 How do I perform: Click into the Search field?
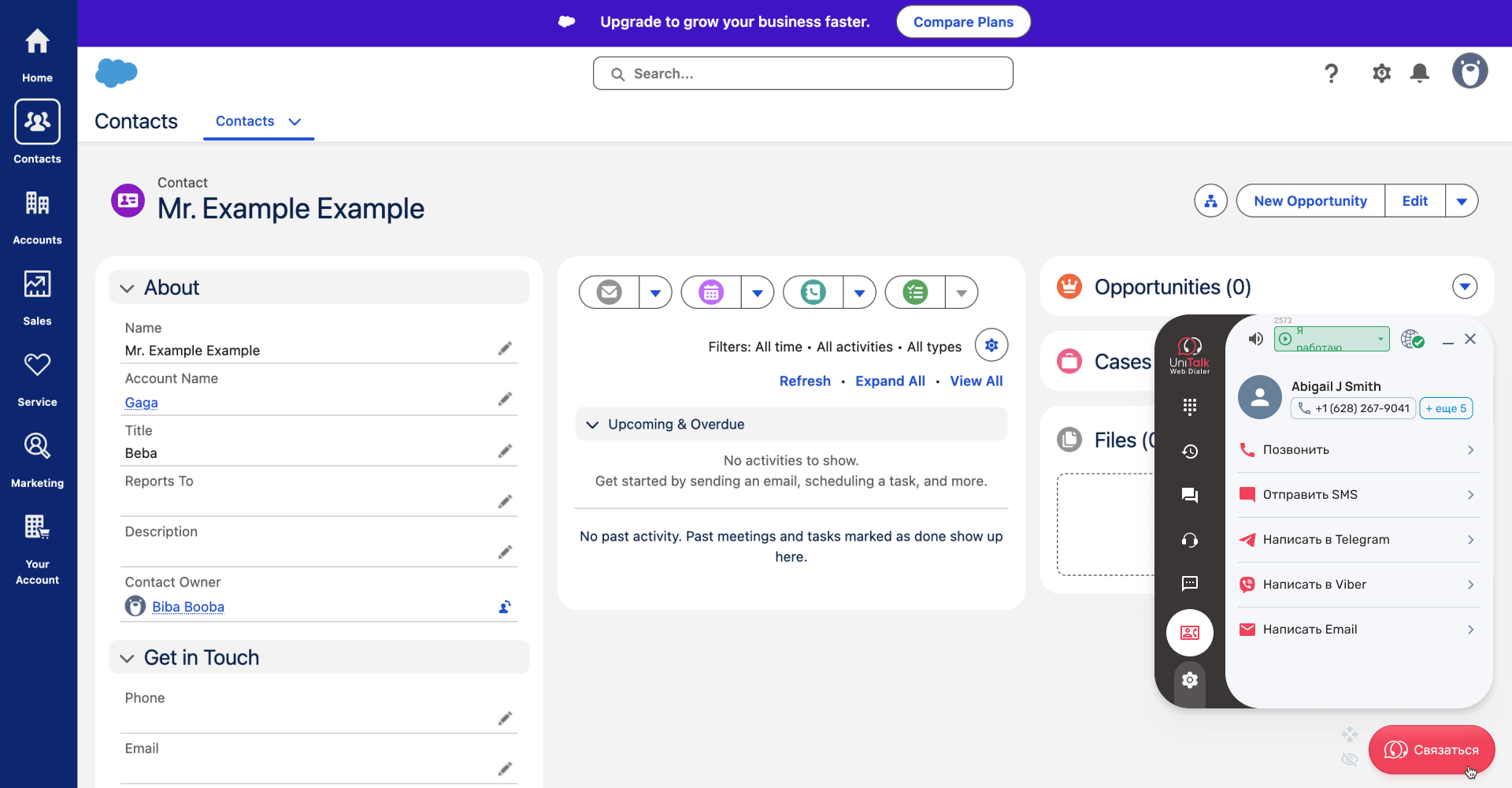(x=803, y=73)
